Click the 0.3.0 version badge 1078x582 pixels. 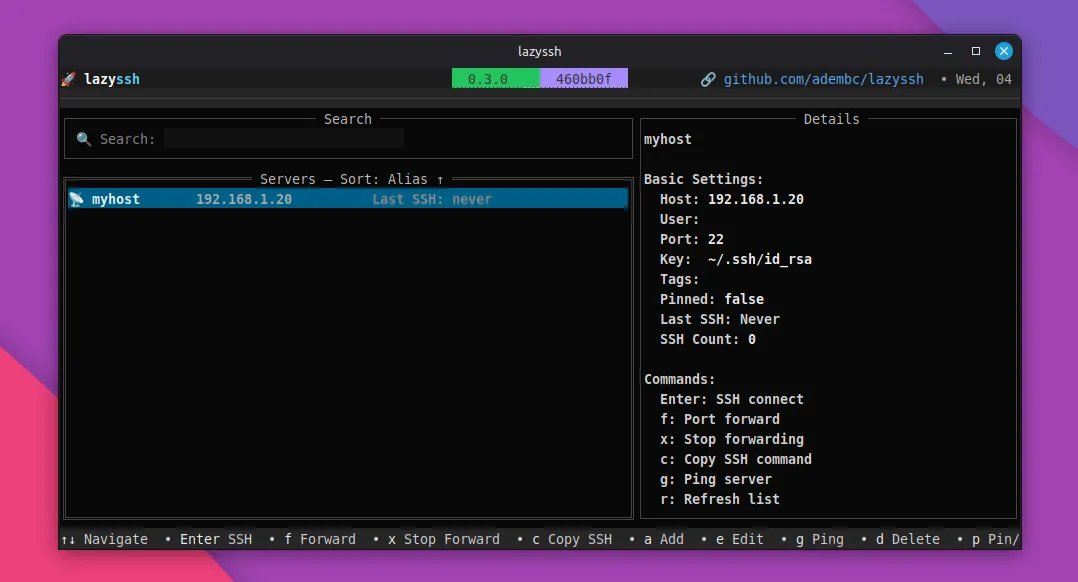tap(496, 78)
